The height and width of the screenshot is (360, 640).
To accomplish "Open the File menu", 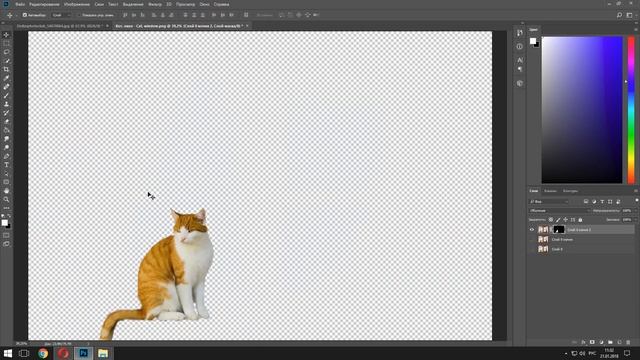I will click(20, 4).
